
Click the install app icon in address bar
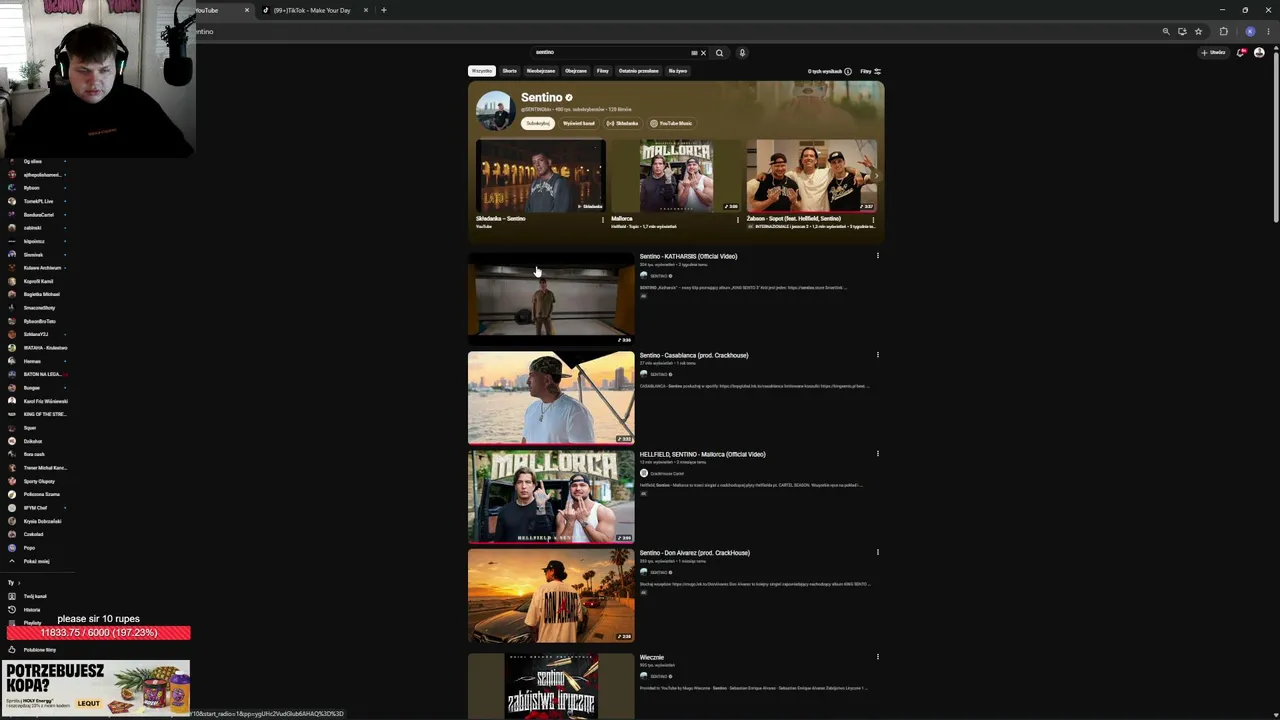pyautogui.click(x=1182, y=31)
